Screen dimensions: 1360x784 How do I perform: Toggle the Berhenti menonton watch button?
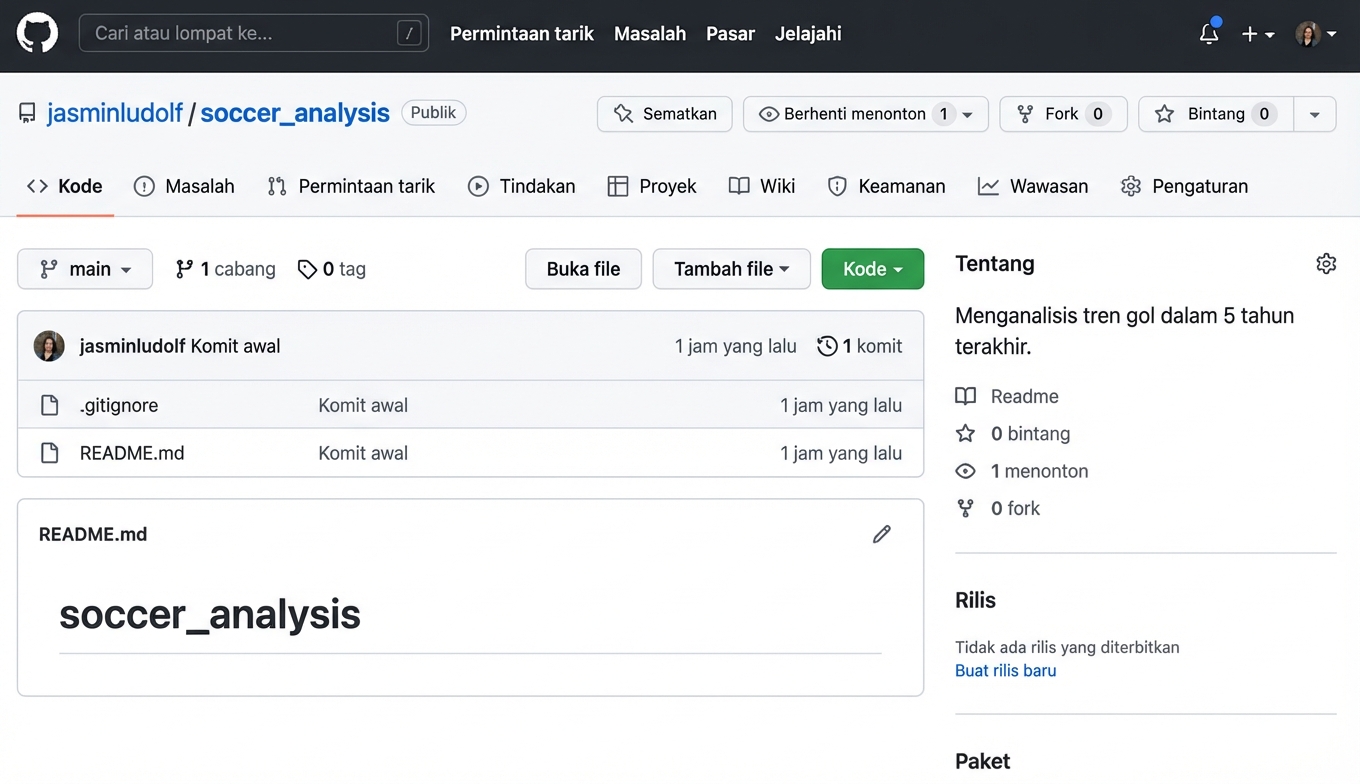(866, 114)
